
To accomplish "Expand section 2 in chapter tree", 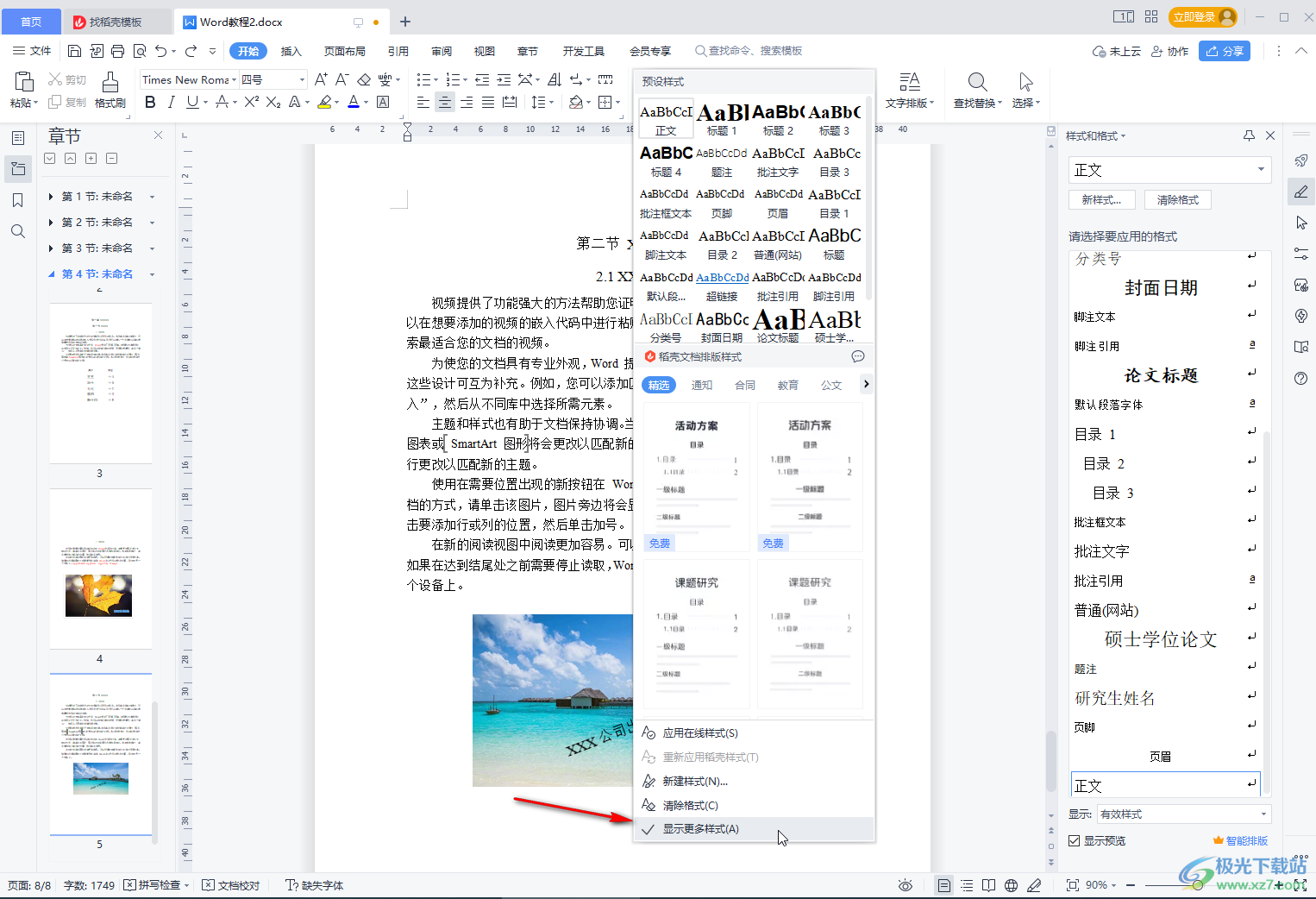I will (51, 223).
